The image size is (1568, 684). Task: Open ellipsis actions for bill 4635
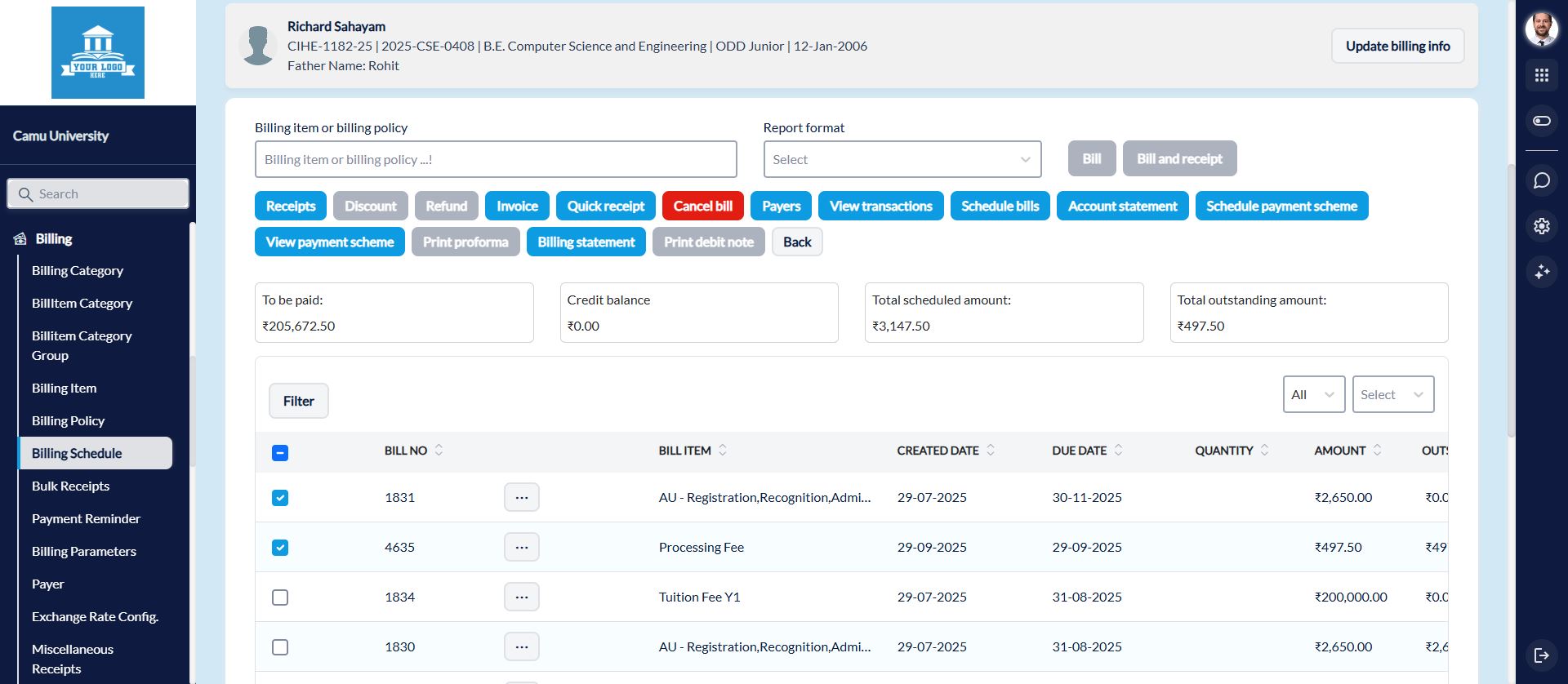click(x=522, y=547)
